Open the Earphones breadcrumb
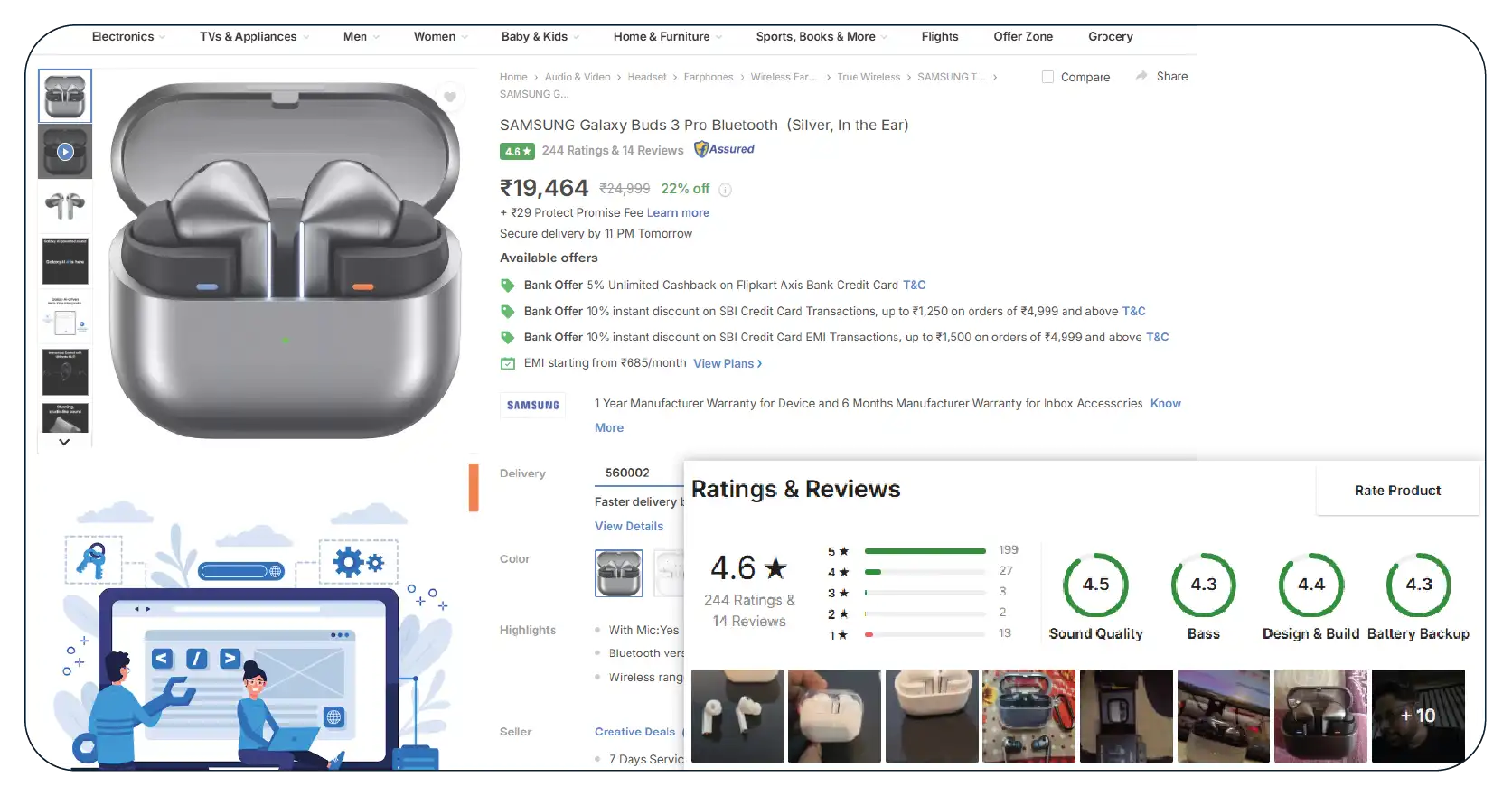 [x=709, y=78]
